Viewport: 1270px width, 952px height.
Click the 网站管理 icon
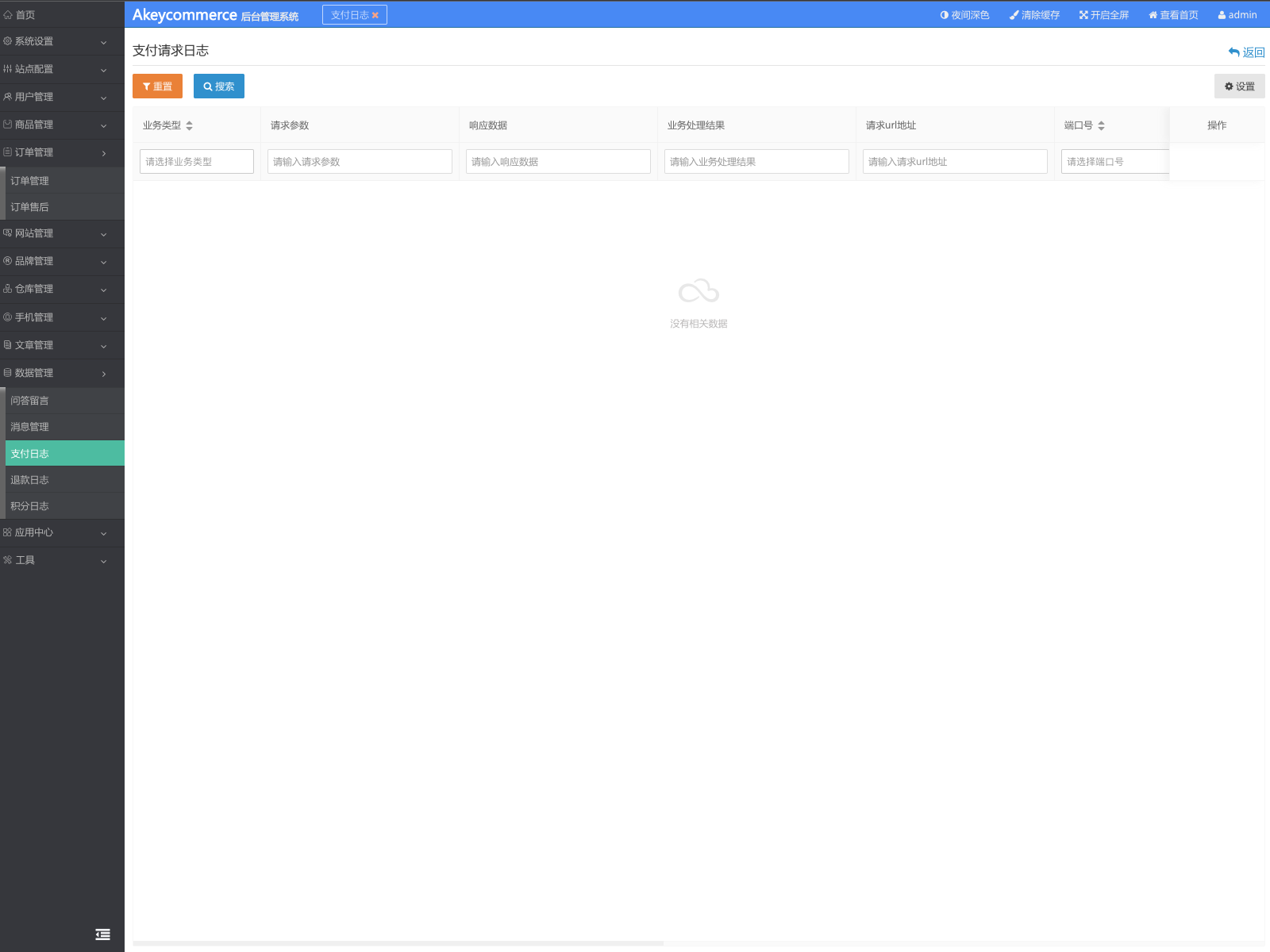pos(7,233)
